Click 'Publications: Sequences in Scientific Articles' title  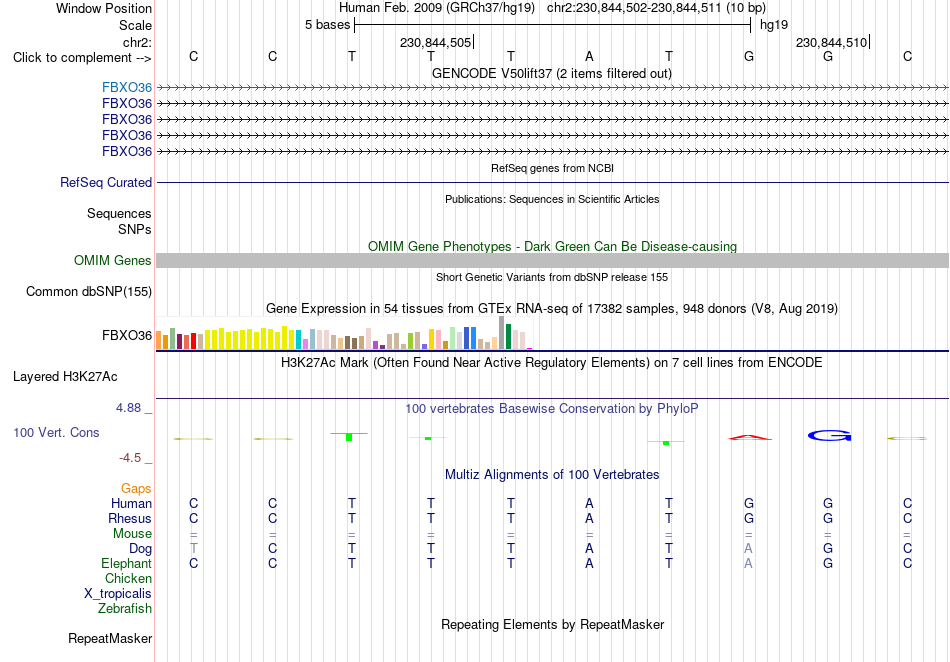[552, 199]
